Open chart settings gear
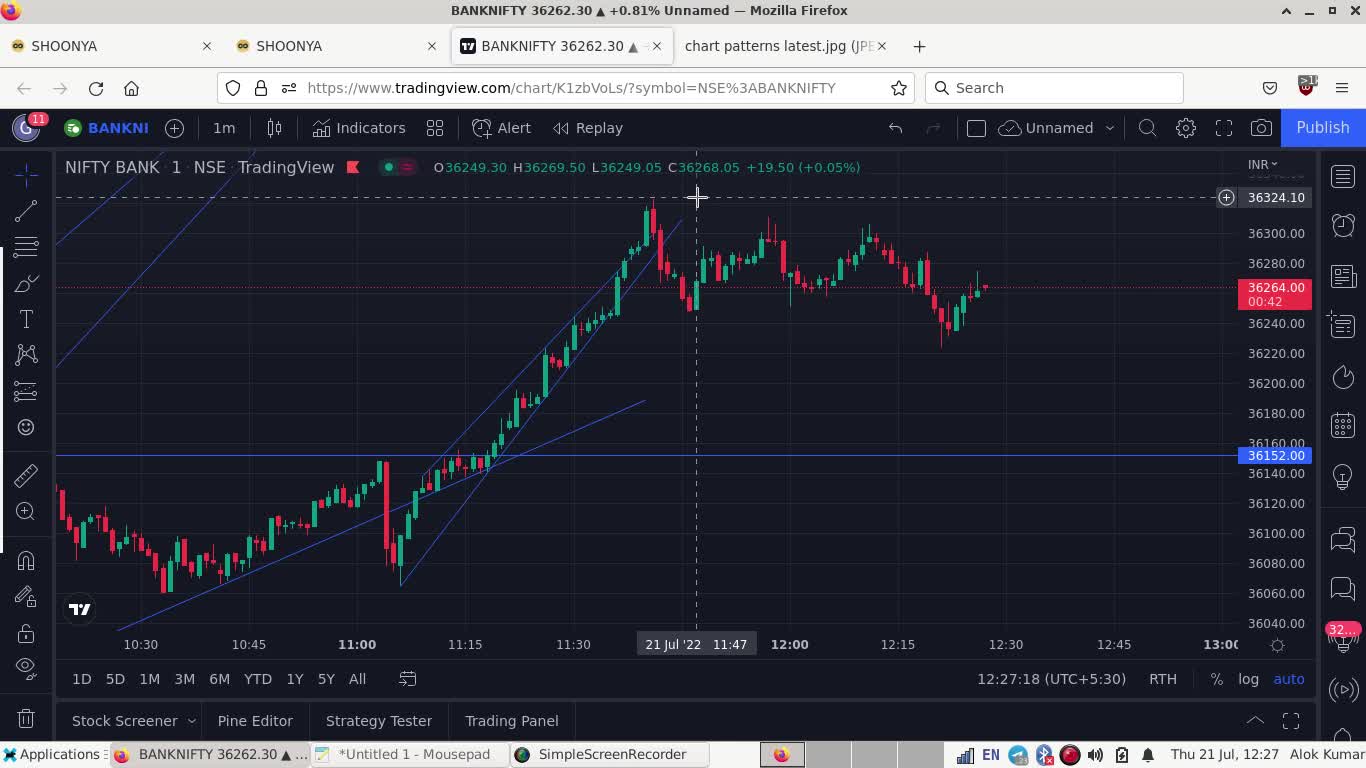1366x768 pixels. pyautogui.click(x=1186, y=128)
